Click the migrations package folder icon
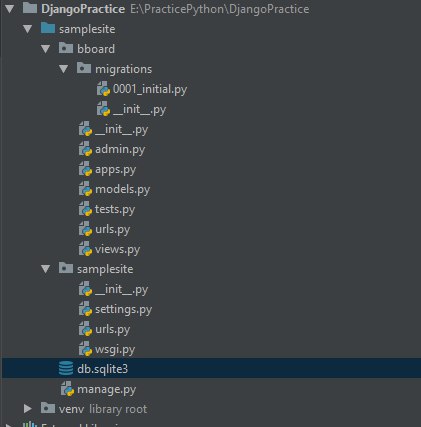The image size is (421, 427). point(84,68)
